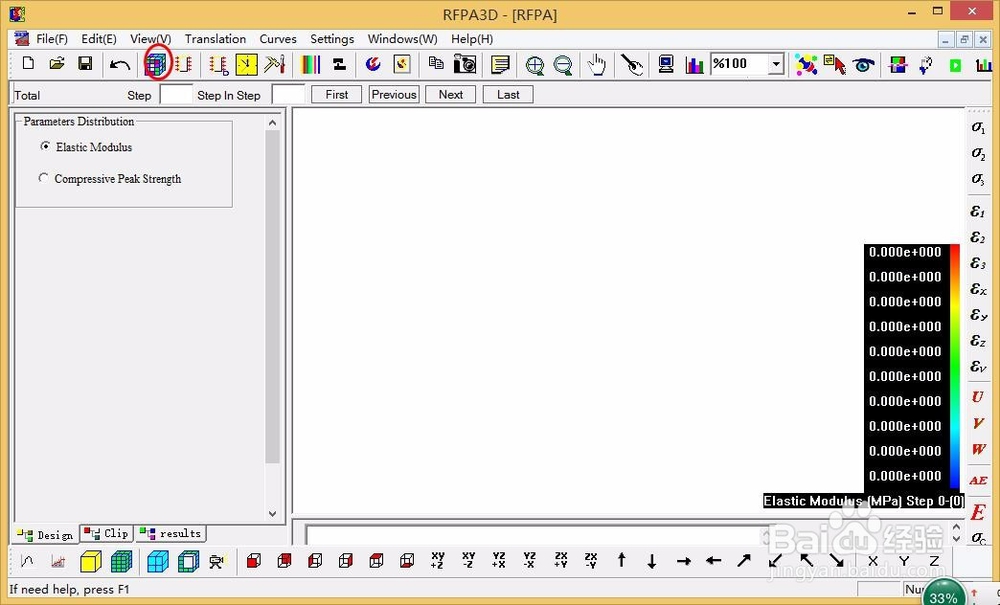The width and height of the screenshot is (1000, 605).
Task: Open the %100 zoom dropdown
Action: point(776,64)
